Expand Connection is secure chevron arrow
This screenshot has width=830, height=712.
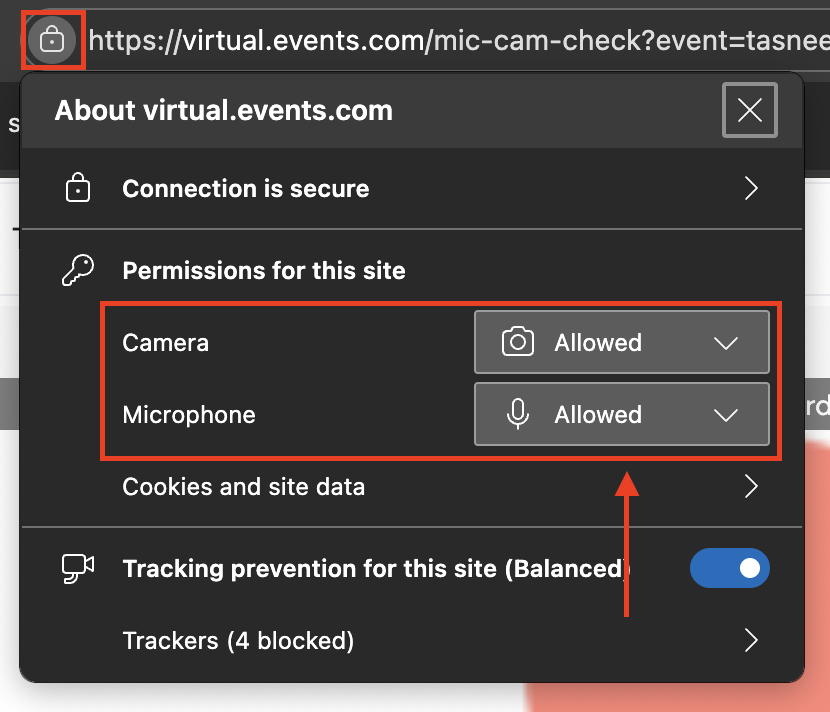tap(751, 189)
